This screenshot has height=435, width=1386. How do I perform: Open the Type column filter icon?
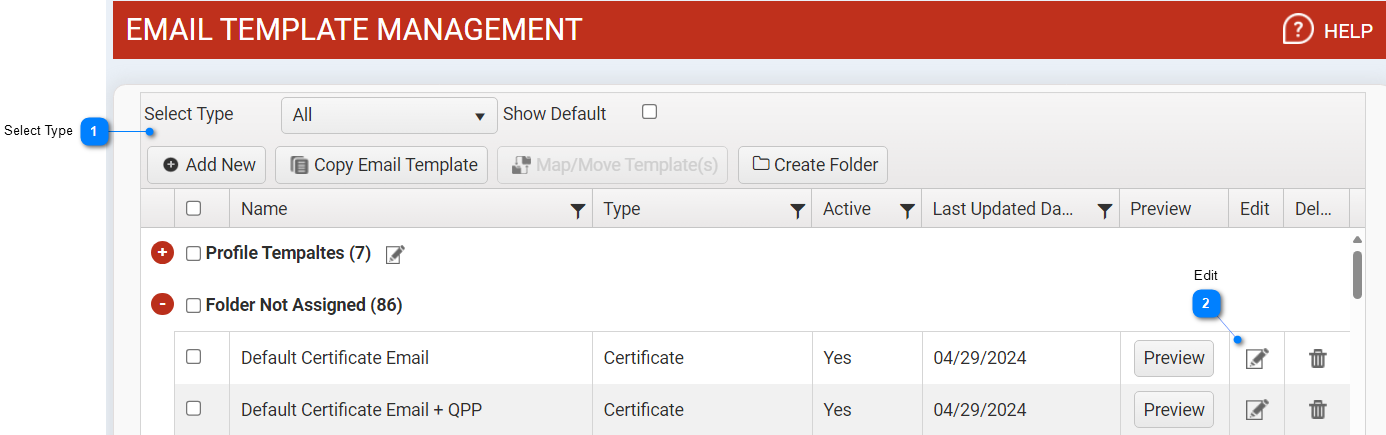[797, 210]
